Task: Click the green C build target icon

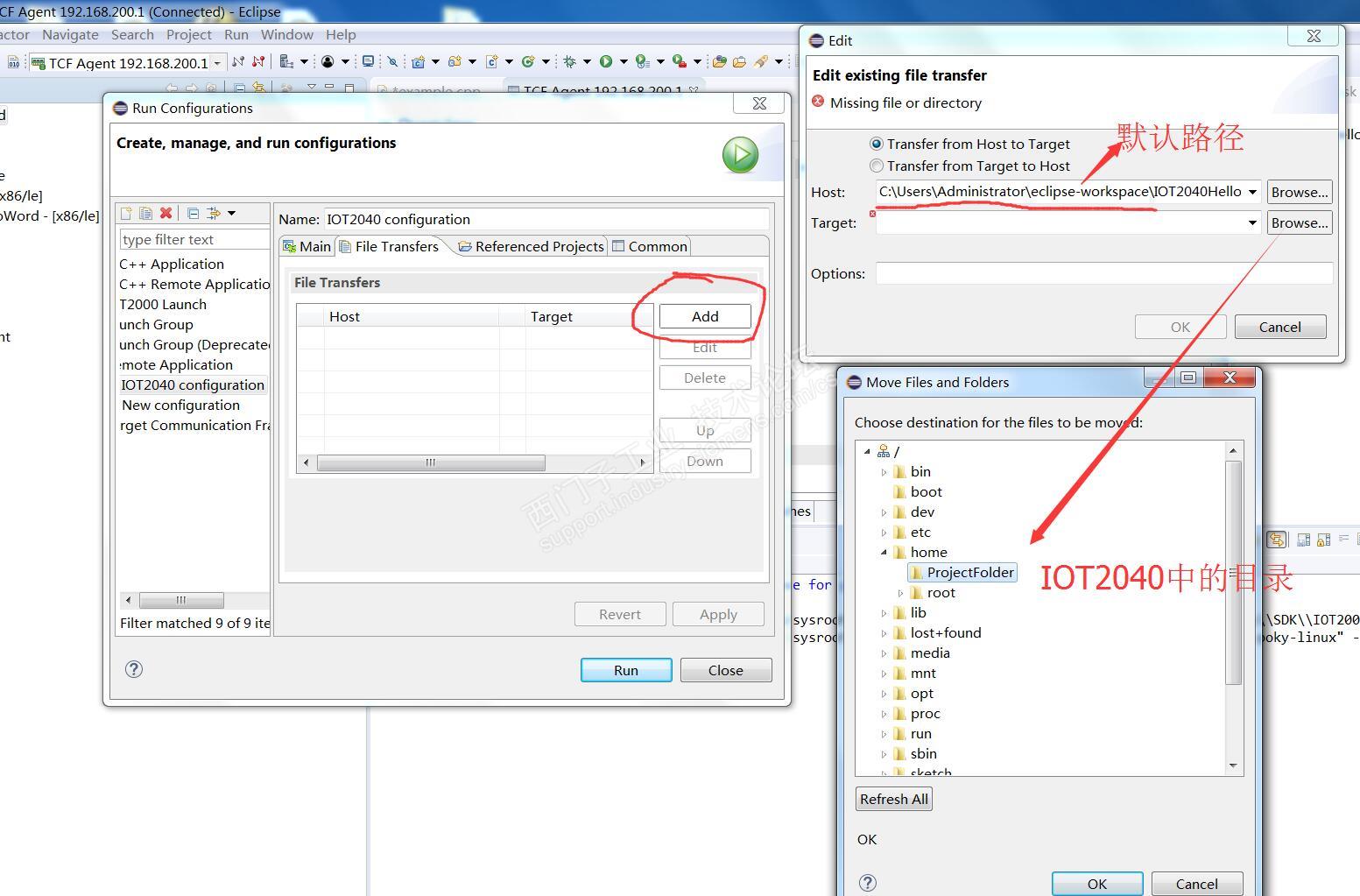Action: [528, 61]
